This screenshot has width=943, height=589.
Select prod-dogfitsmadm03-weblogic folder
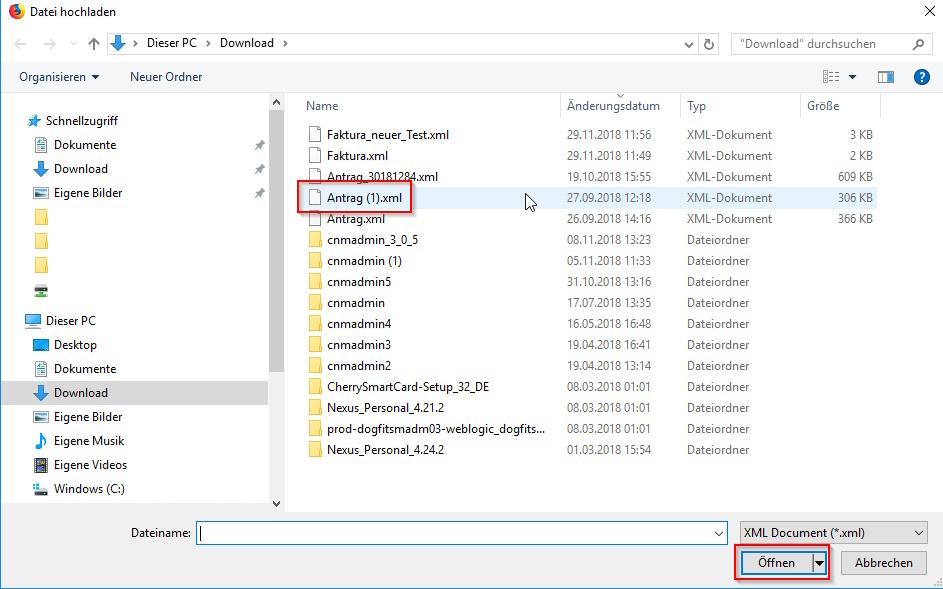pyautogui.click(x=436, y=429)
